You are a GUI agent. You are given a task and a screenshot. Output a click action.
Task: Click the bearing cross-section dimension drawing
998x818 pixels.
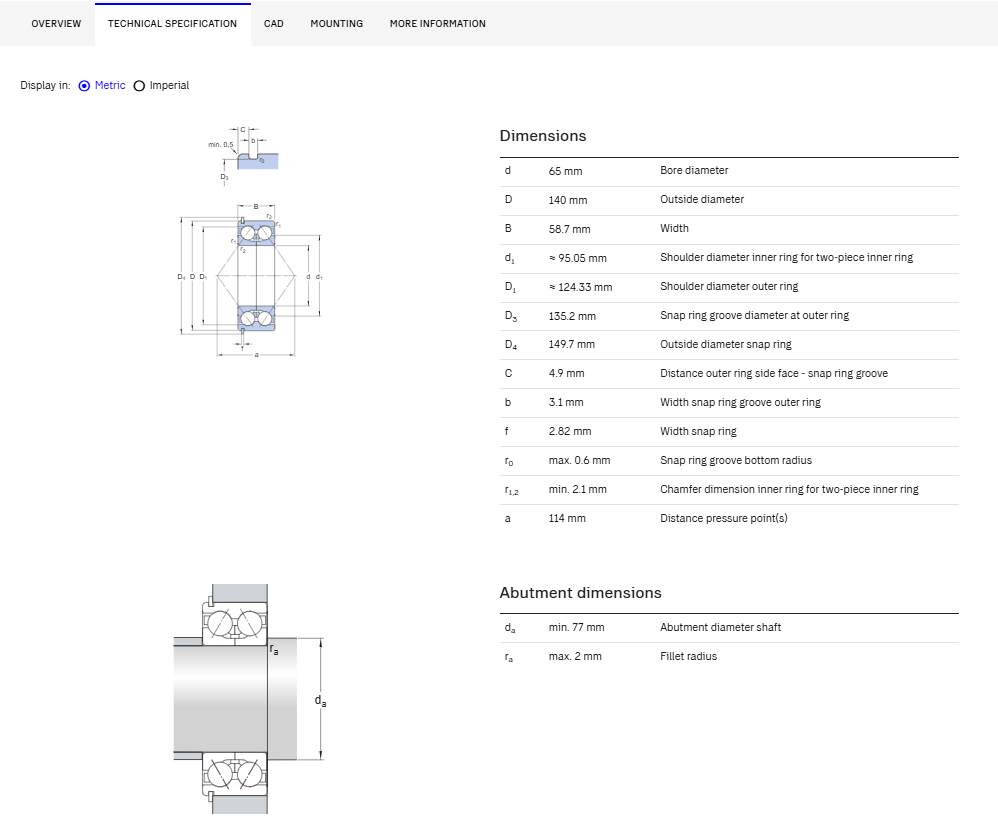250,280
